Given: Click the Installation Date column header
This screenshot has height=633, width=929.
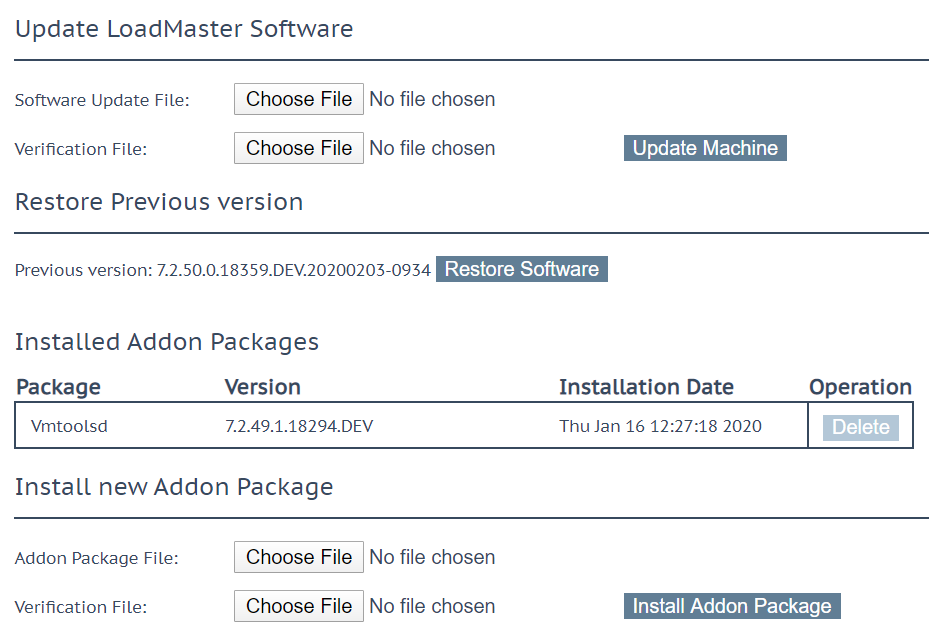Looking at the screenshot, I should tap(646, 387).
